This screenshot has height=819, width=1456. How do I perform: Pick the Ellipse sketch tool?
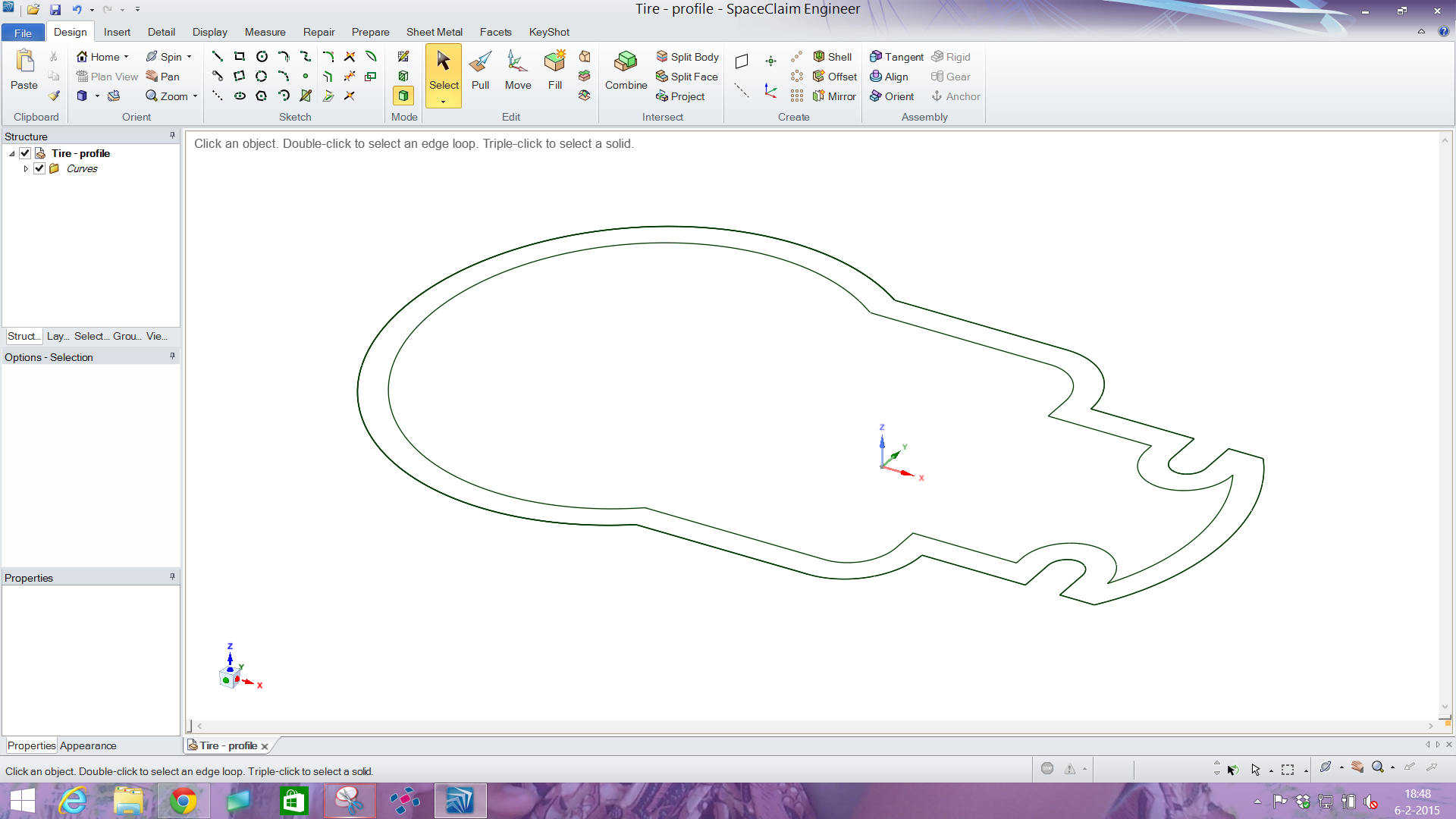[240, 96]
